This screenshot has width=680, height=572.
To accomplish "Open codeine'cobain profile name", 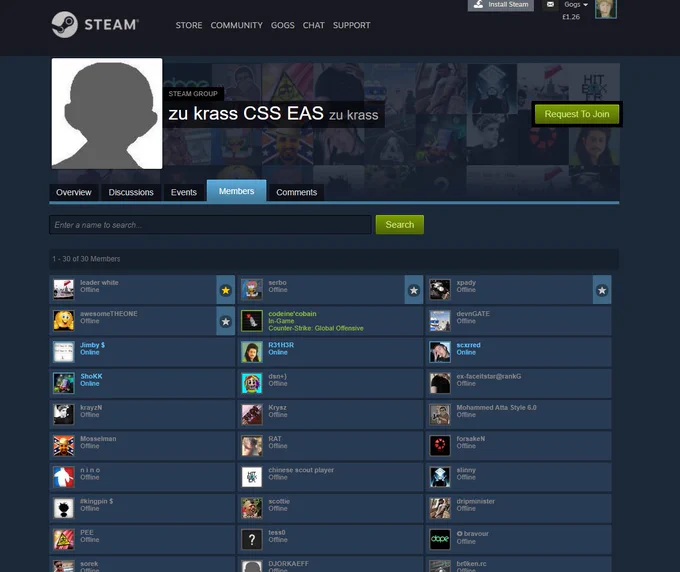I will [292, 314].
